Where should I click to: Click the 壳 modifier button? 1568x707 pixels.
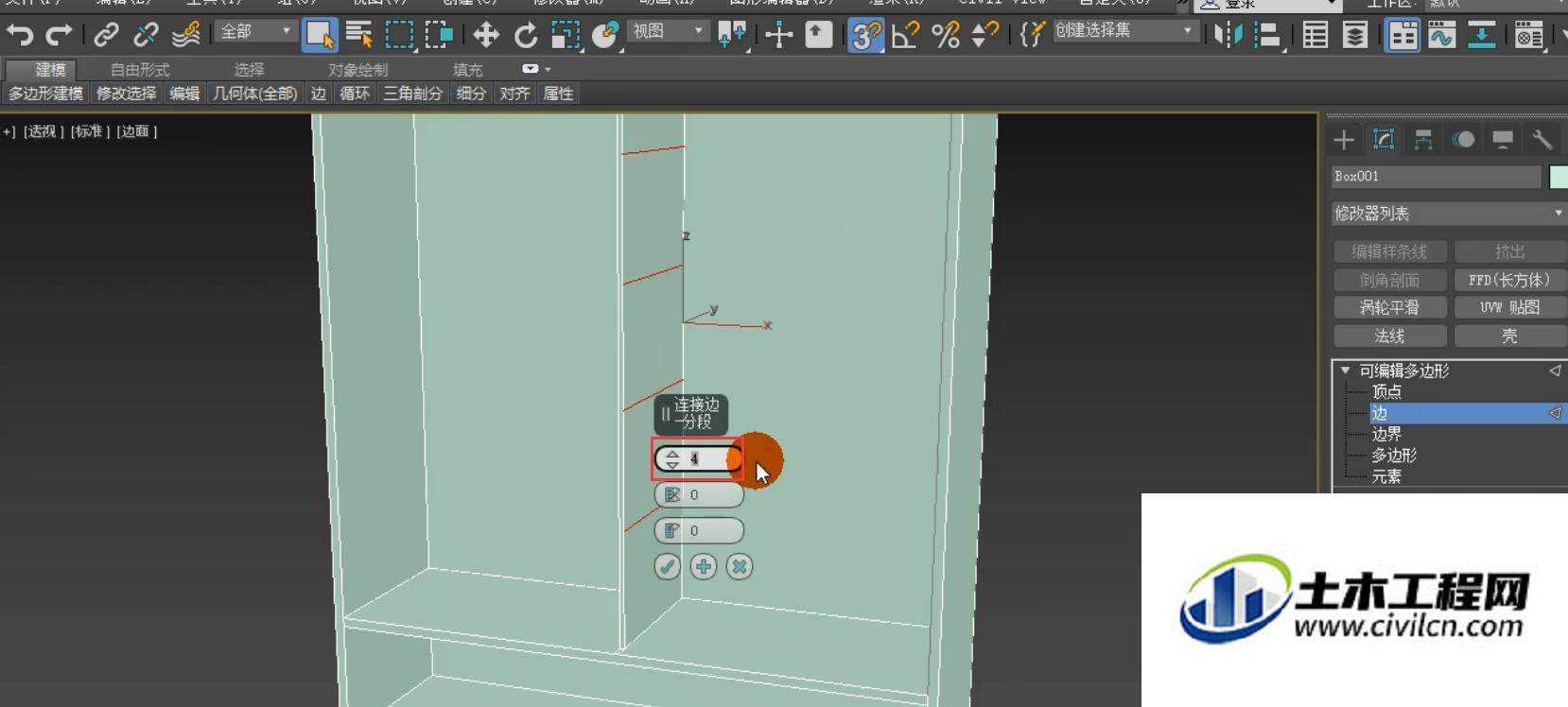(x=1509, y=336)
